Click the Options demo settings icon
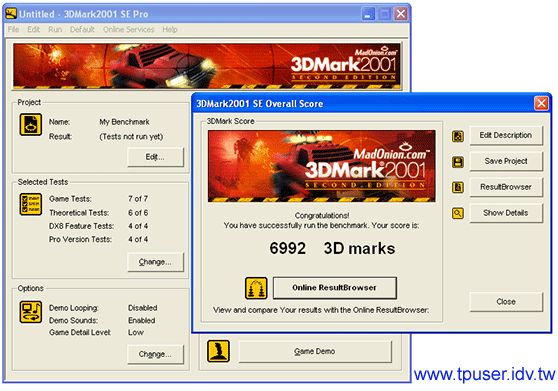This screenshot has height=391, width=558. (31, 312)
